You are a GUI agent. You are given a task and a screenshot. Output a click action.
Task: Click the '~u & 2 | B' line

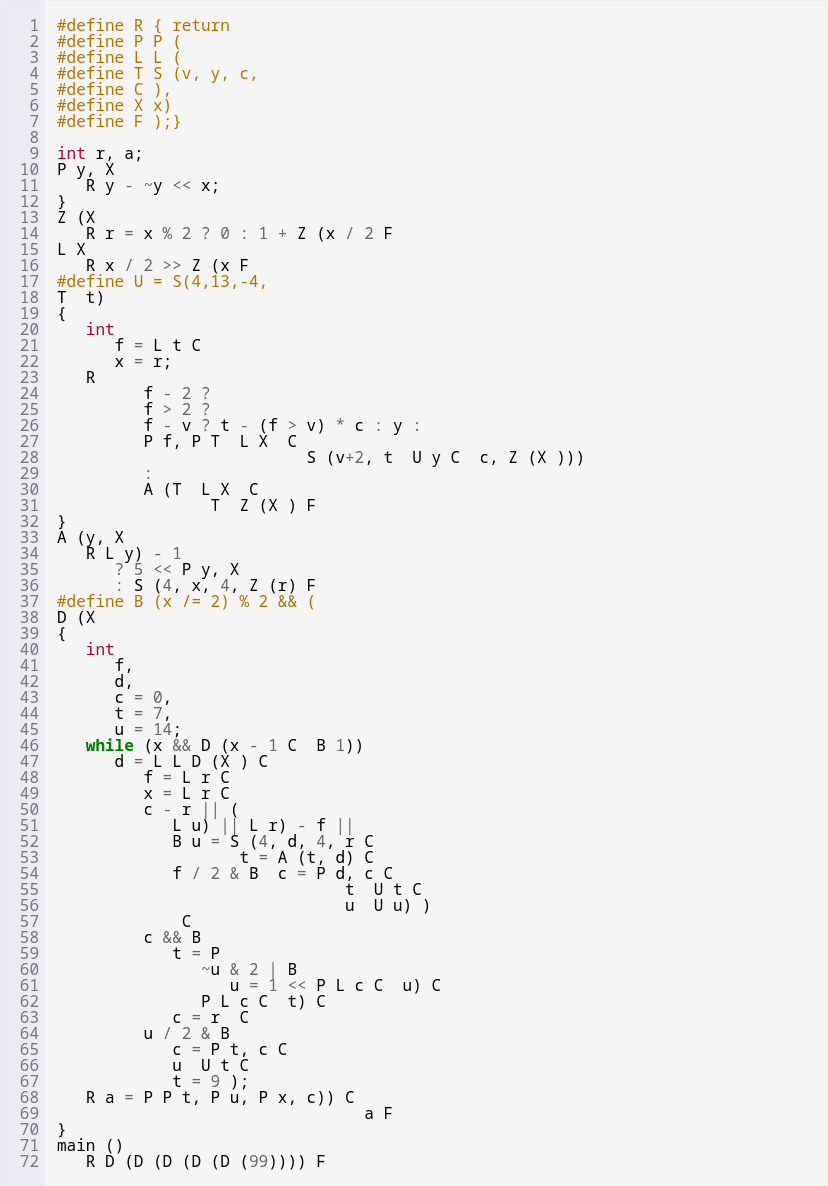pos(249,970)
